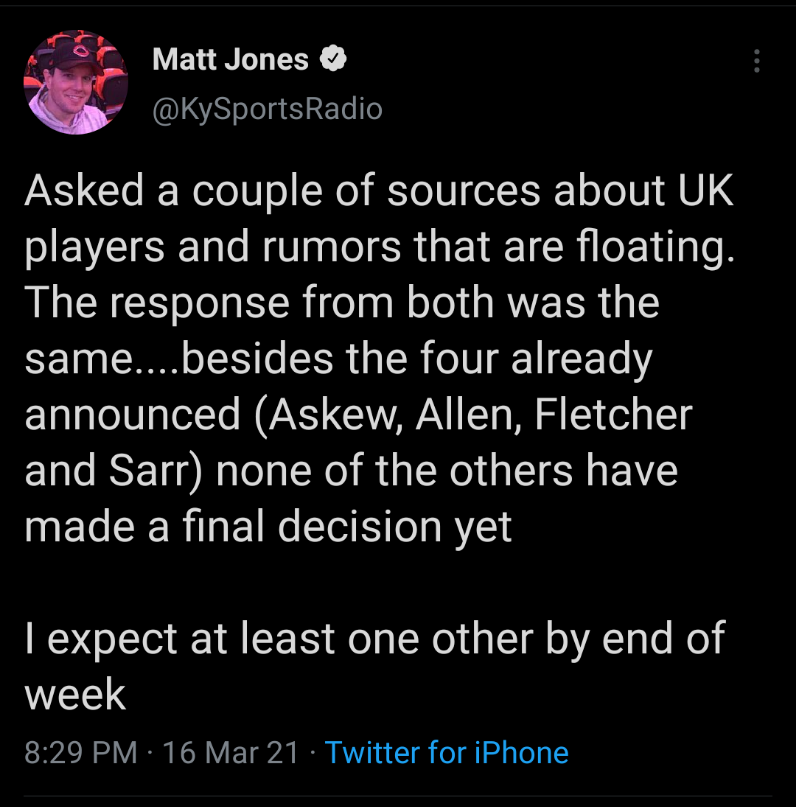Click the "Matt Jones" display name
Viewport: 796px width, 807px height.
(x=230, y=60)
